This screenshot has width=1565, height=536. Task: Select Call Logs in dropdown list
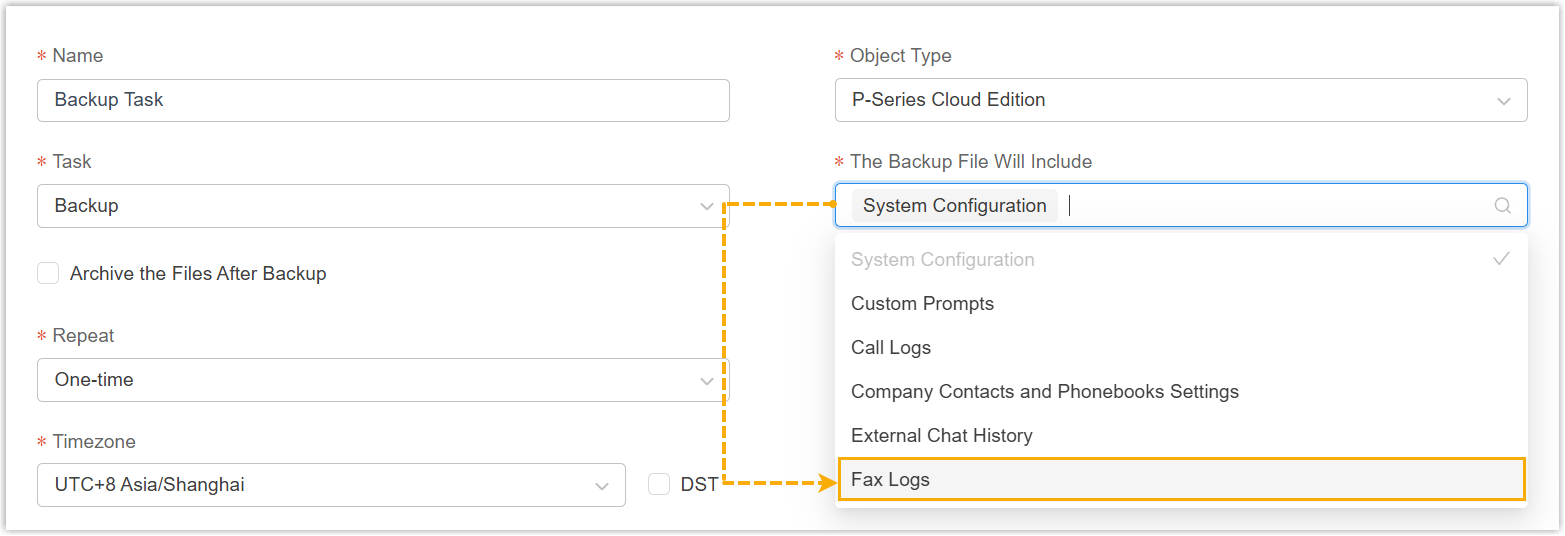(x=891, y=348)
